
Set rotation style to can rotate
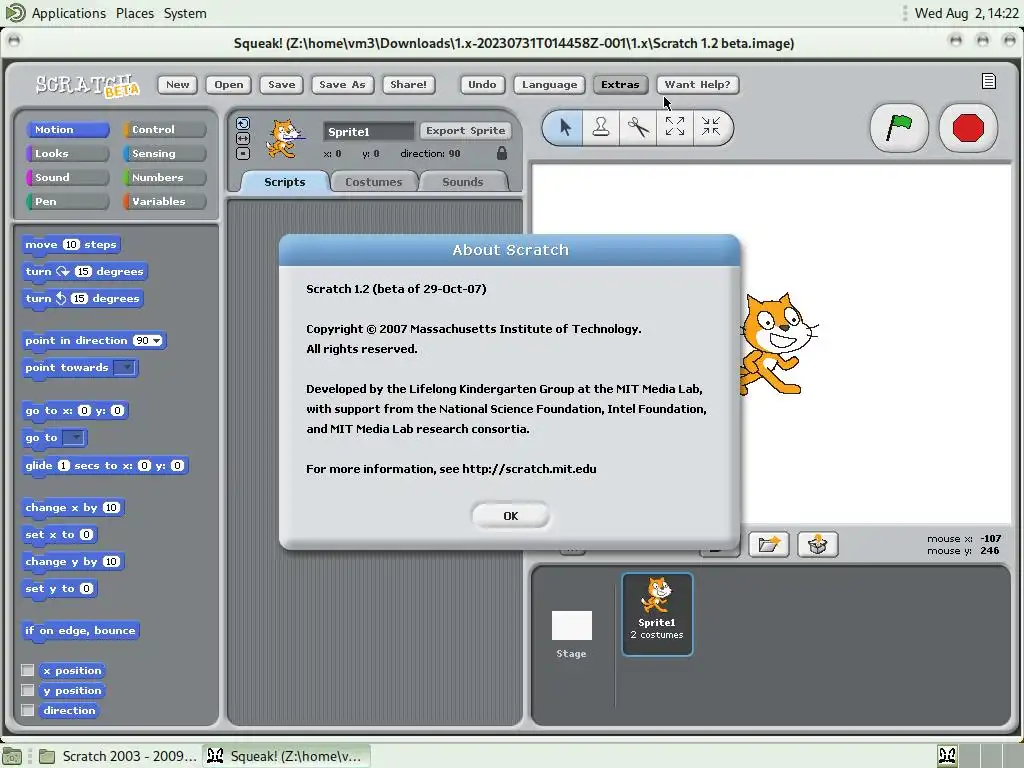click(242, 123)
